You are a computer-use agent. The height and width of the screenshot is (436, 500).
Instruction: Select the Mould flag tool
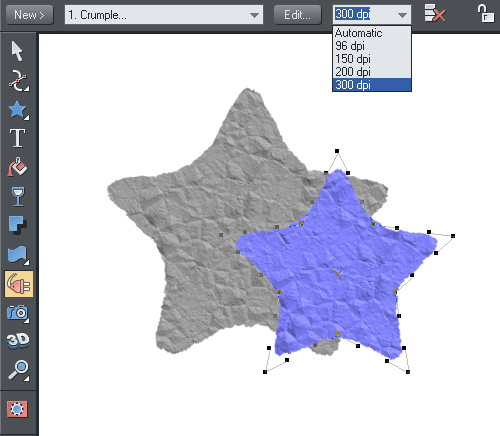(x=18, y=255)
